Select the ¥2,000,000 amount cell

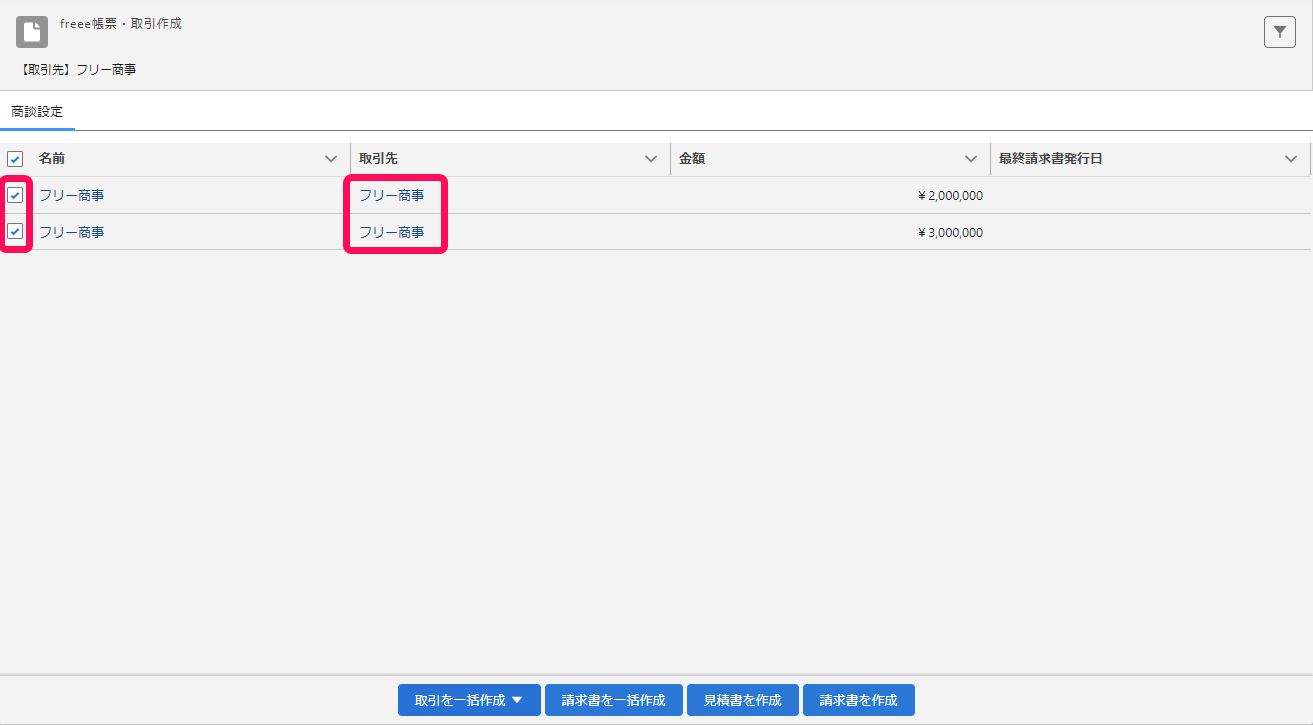click(x=830, y=195)
